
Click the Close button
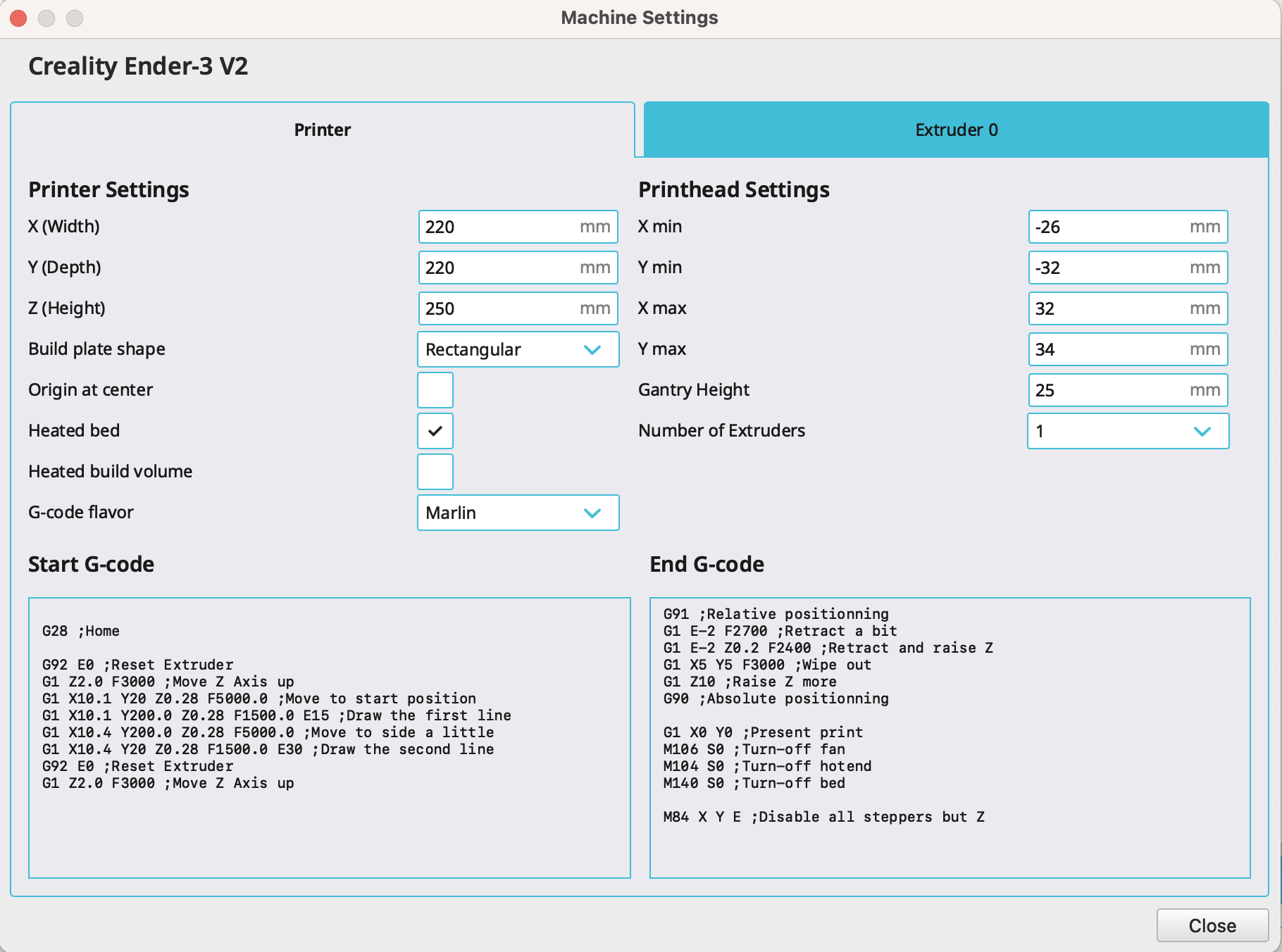pos(1212,925)
